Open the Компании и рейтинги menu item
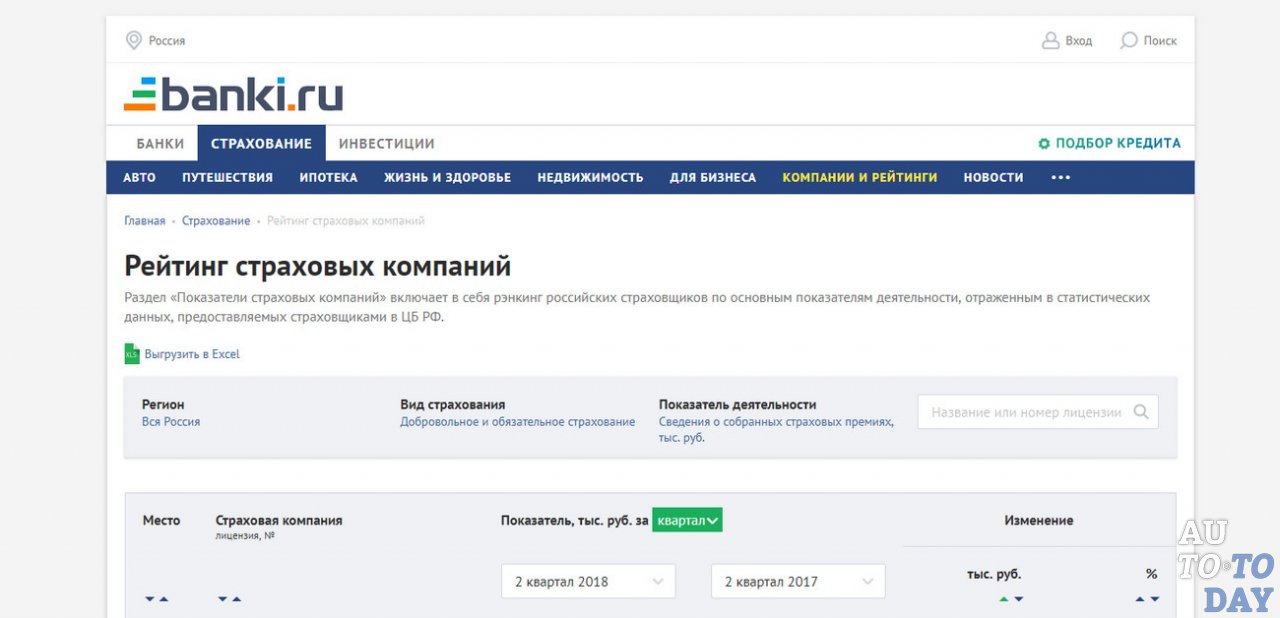 [859, 178]
